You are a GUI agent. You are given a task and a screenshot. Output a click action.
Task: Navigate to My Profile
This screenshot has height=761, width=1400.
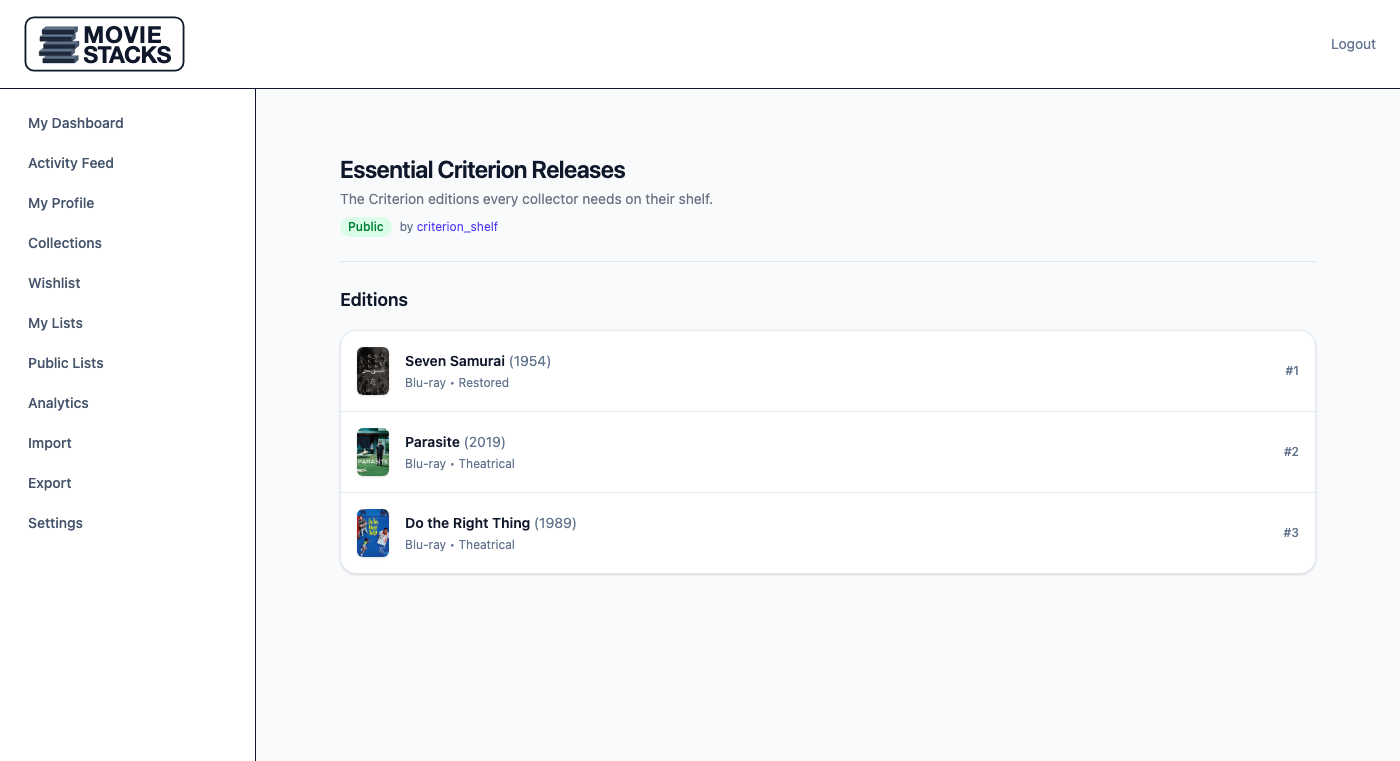(x=61, y=203)
